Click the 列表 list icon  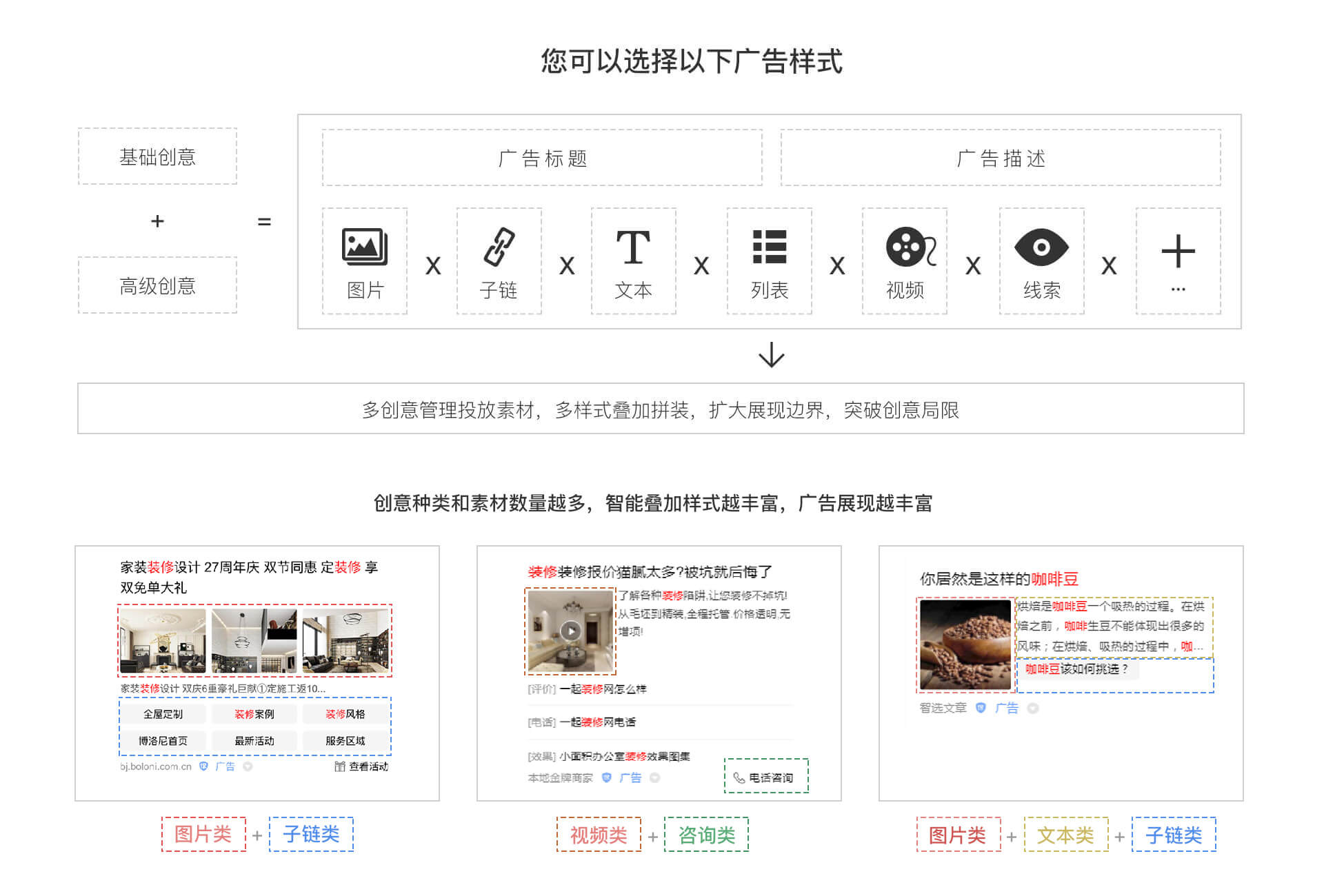[769, 247]
